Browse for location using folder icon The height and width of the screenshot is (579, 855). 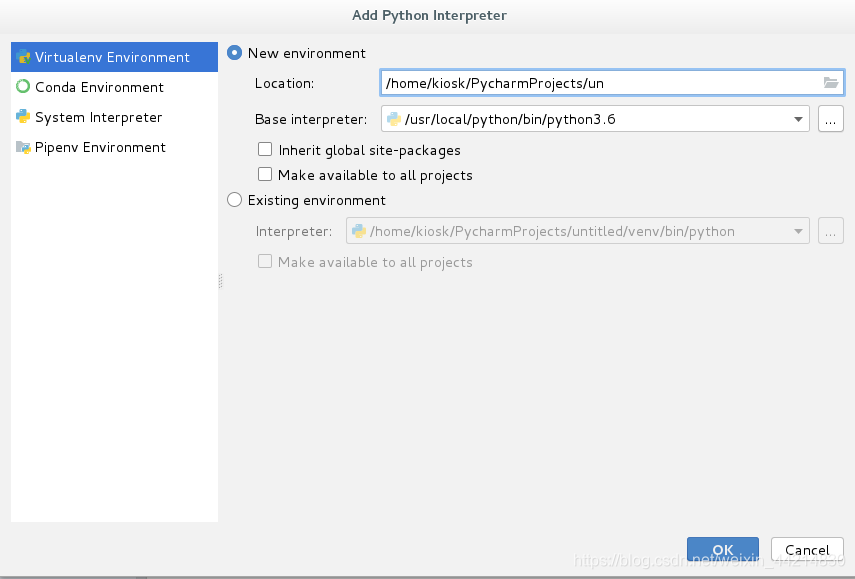[x=830, y=83]
